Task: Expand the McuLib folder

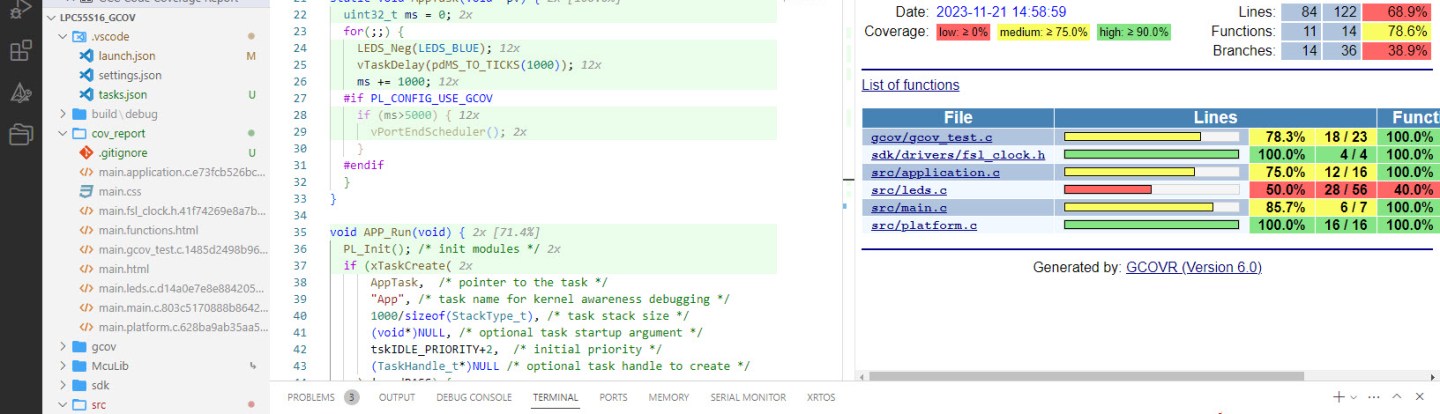Action: pyautogui.click(x=63, y=366)
